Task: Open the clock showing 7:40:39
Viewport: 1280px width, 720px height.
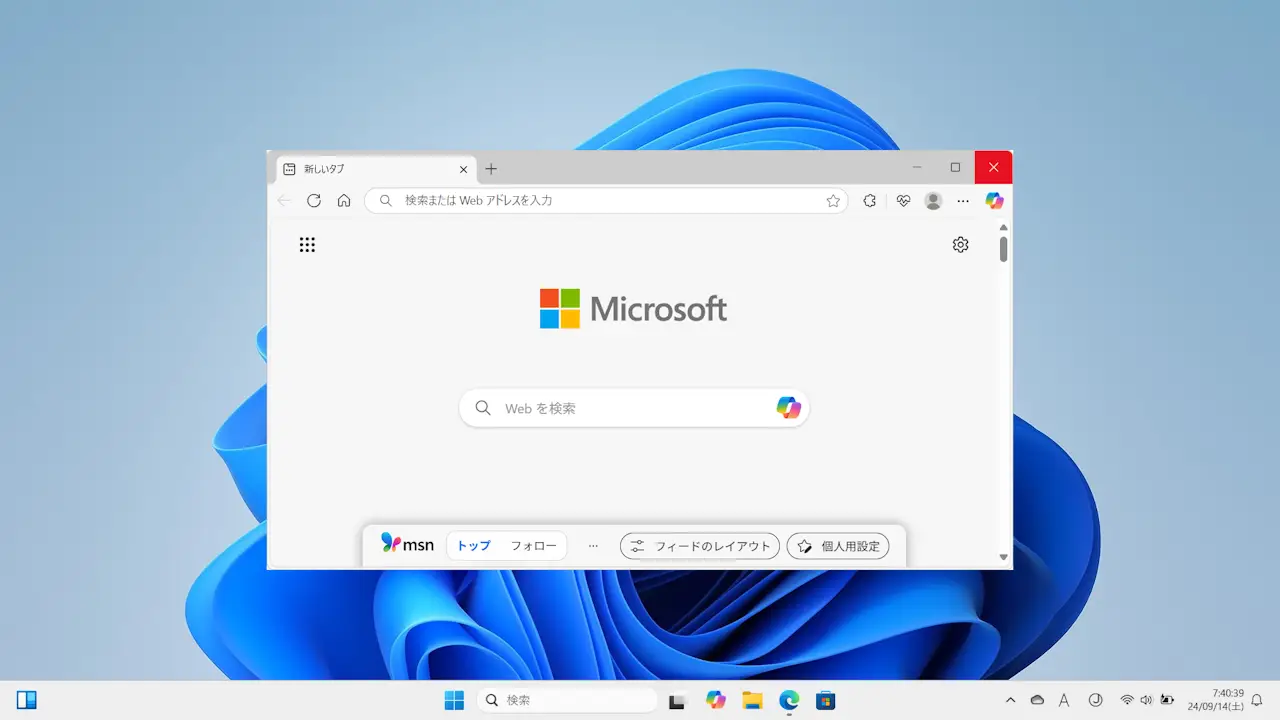Action: coord(1215,700)
